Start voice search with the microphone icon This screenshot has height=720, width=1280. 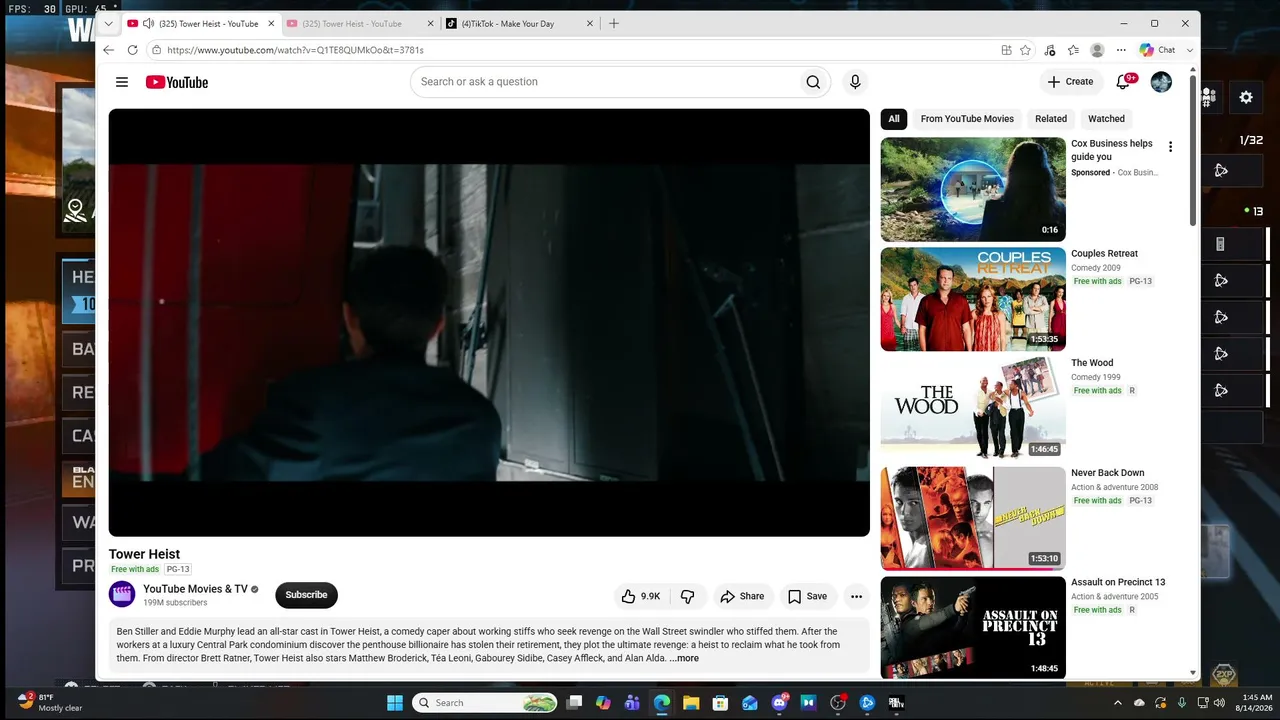(855, 82)
